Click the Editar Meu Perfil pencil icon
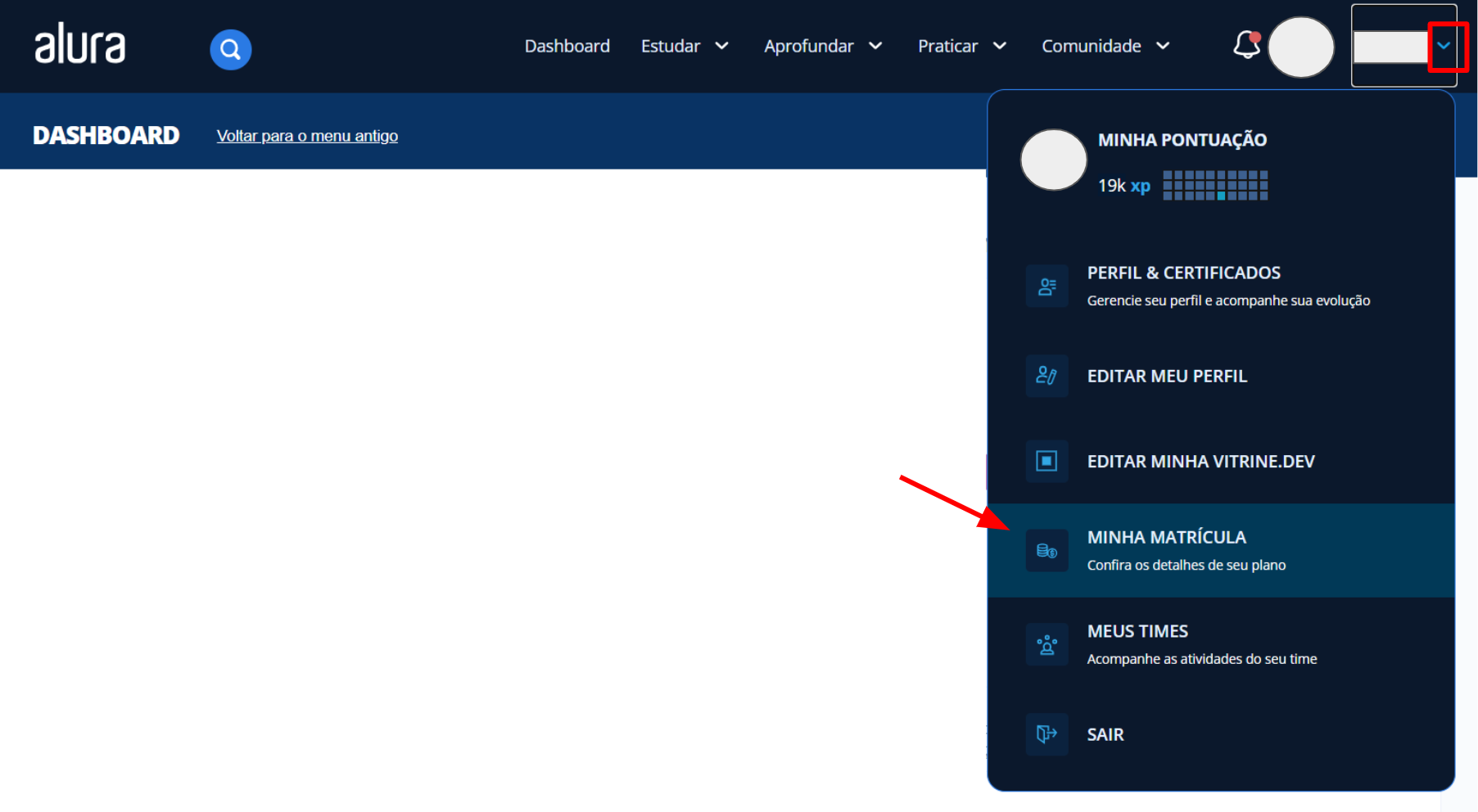Screen dimensions: 1478x812 pyautogui.click(x=1046, y=376)
